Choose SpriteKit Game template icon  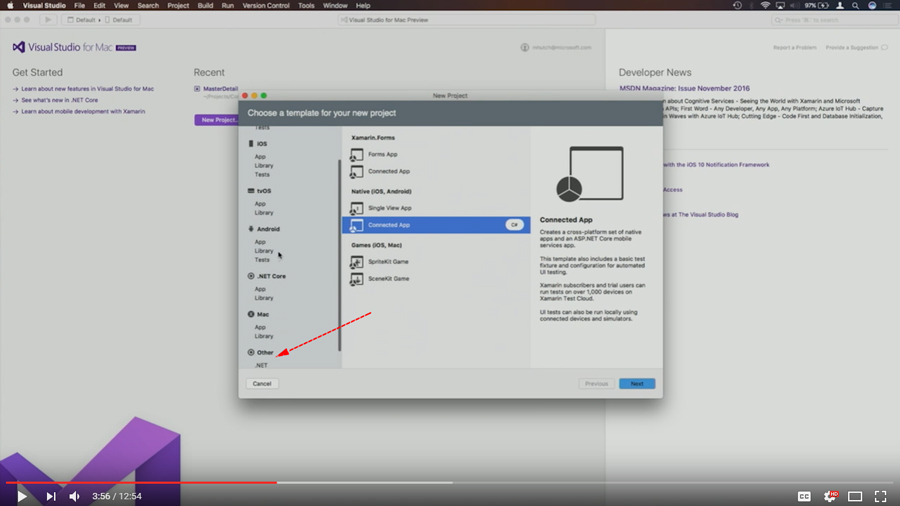point(356,262)
